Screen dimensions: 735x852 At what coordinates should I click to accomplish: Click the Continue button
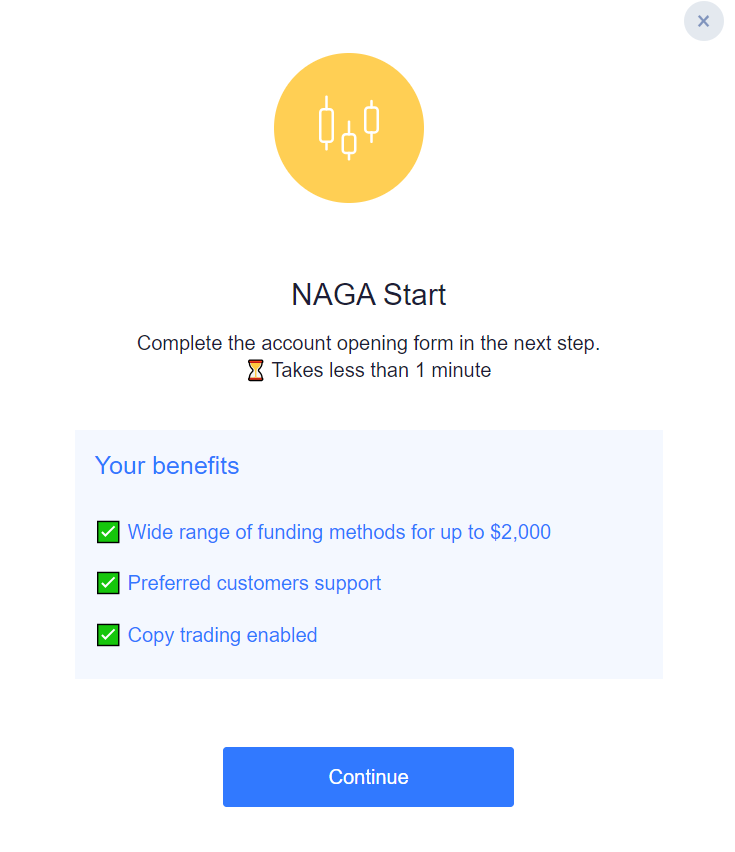tap(368, 776)
